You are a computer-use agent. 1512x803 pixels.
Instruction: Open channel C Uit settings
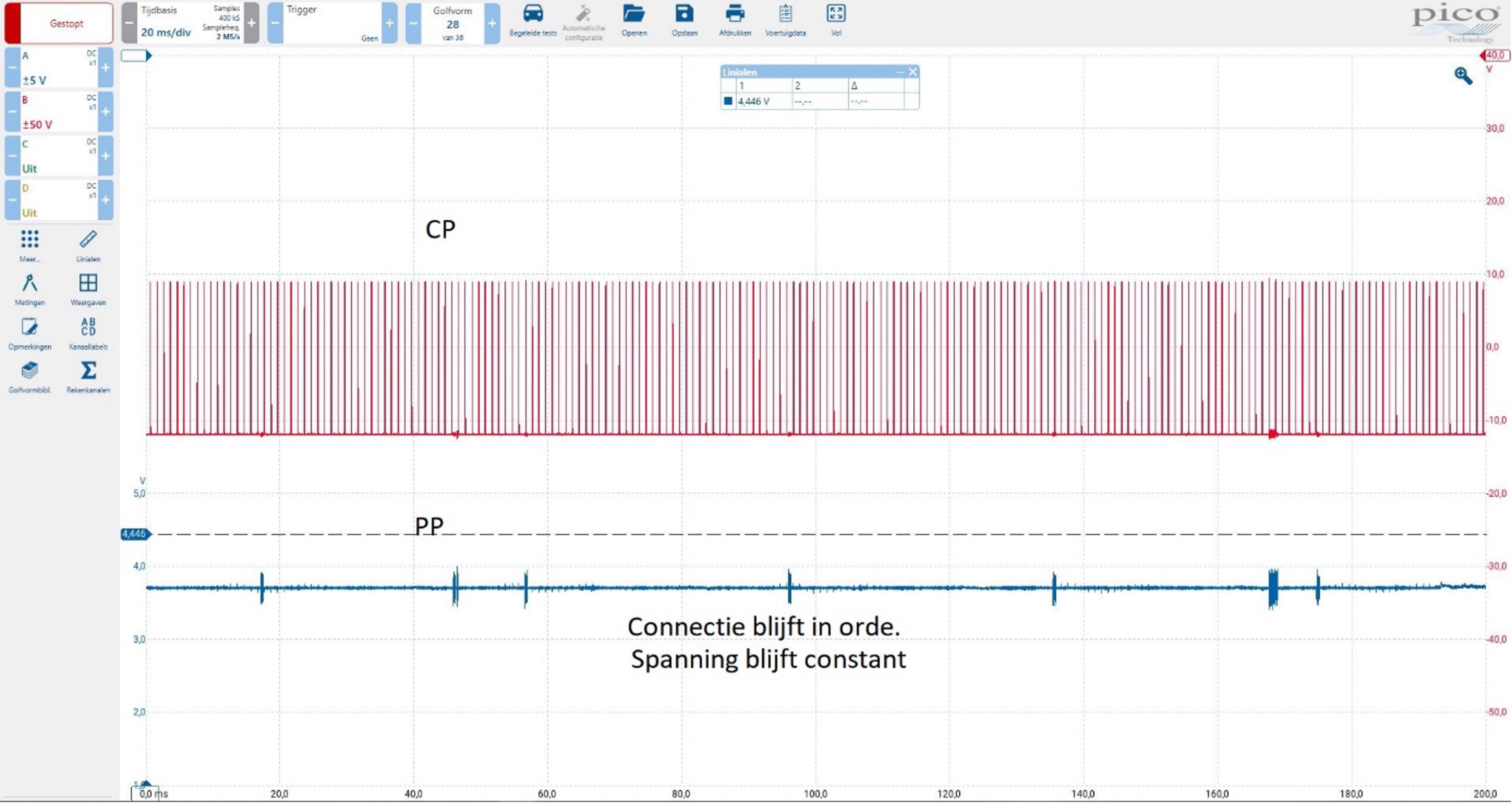pos(59,156)
